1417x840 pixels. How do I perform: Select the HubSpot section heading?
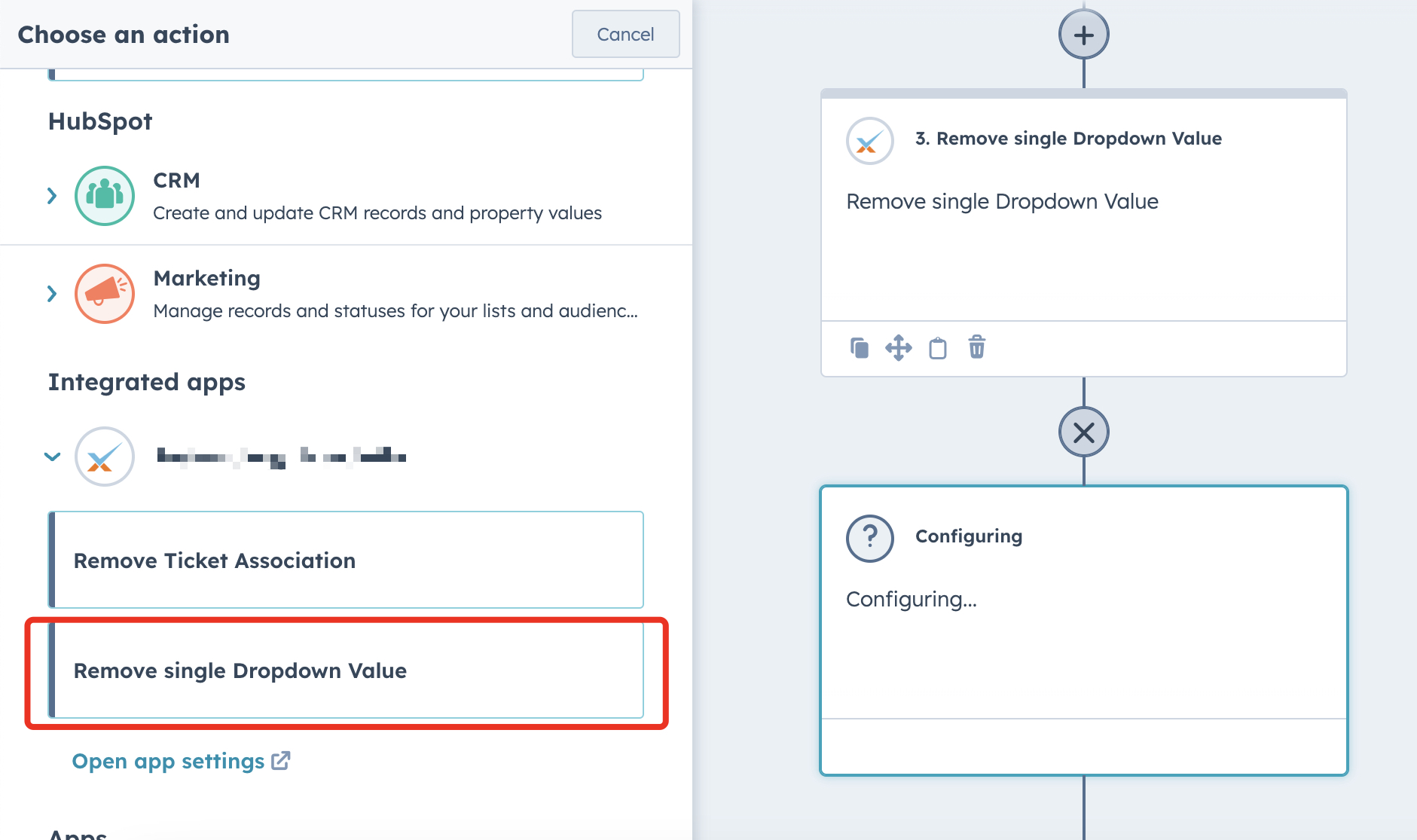coord(100,121)
